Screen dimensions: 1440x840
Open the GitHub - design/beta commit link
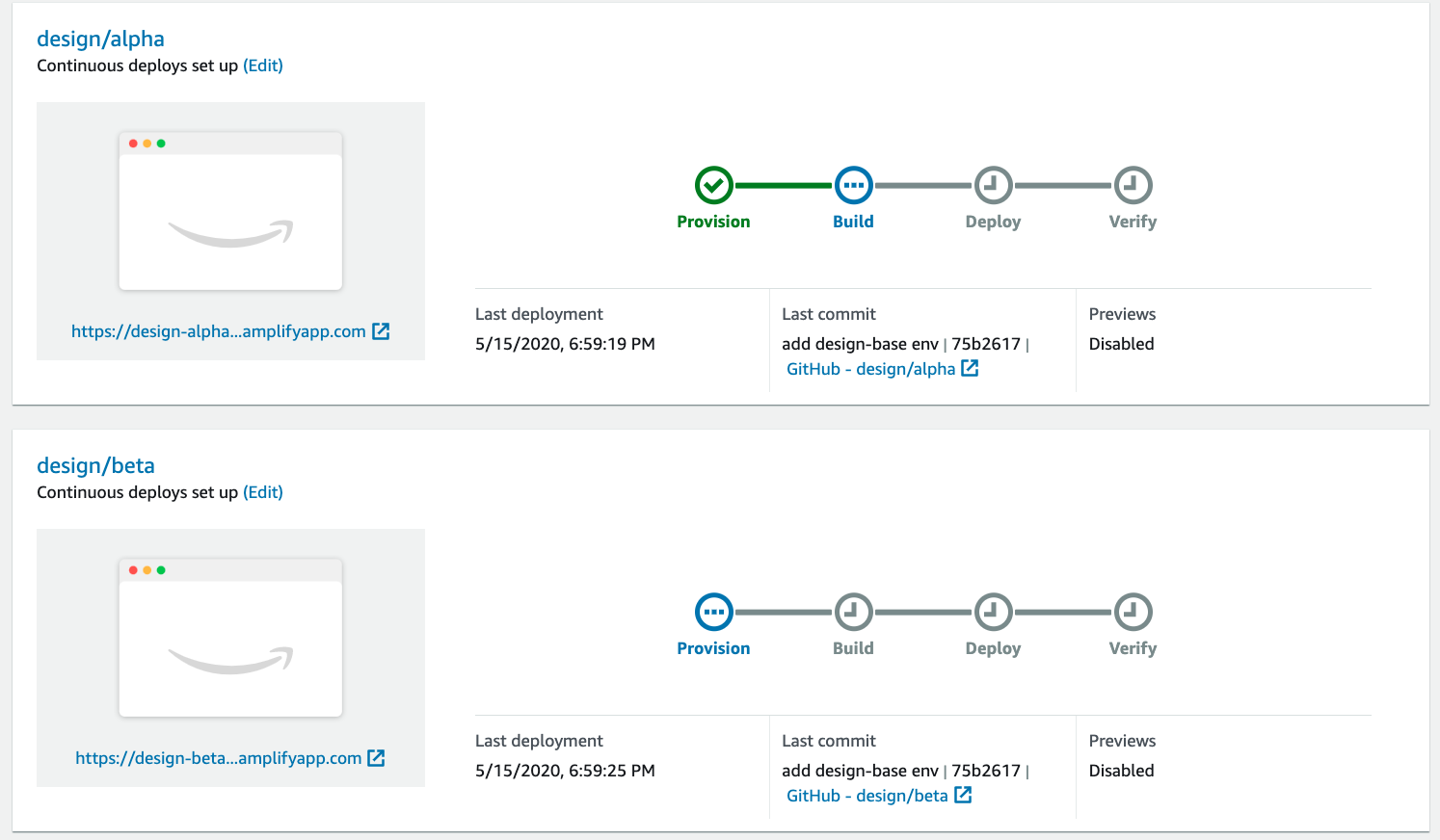(x=867, y=796)
